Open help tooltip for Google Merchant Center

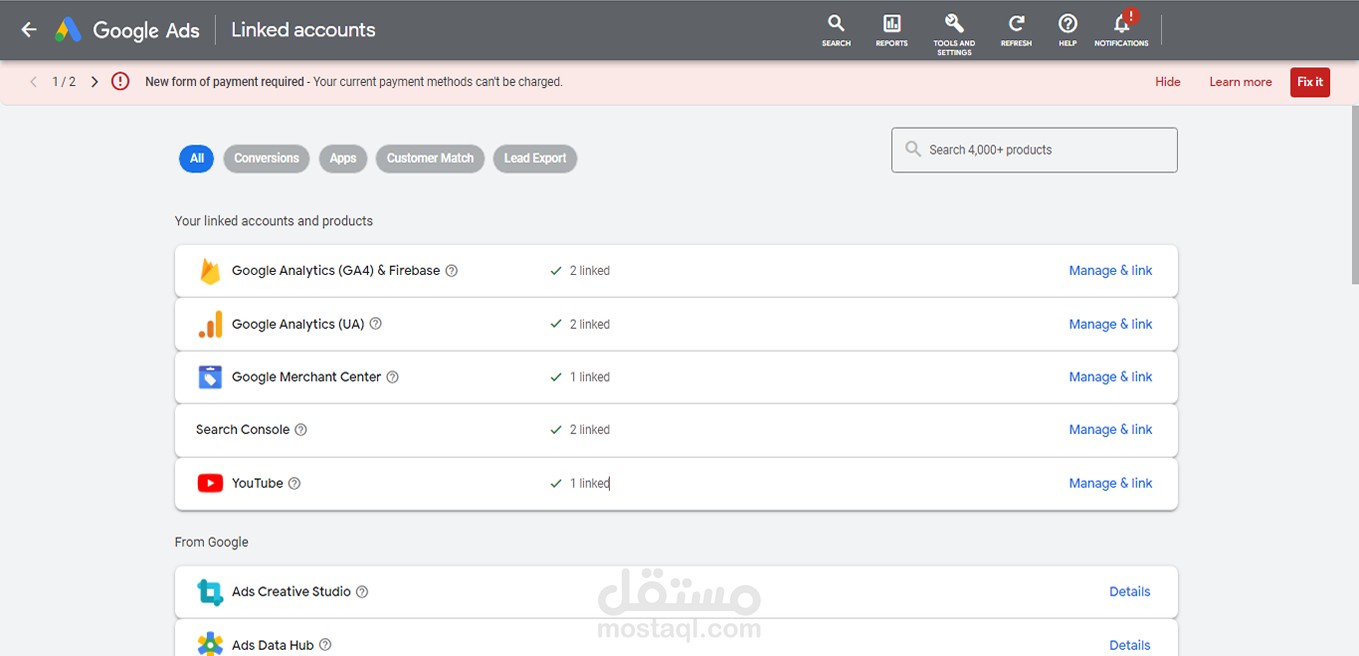coord(392,377)
